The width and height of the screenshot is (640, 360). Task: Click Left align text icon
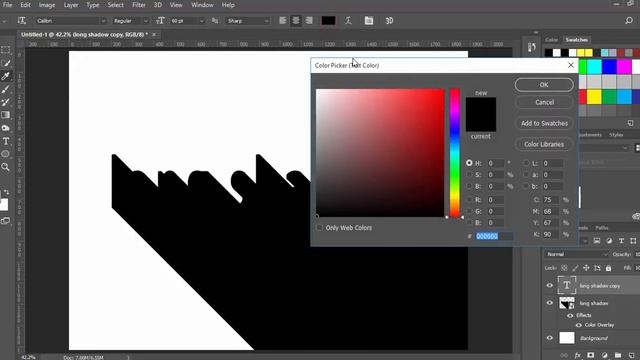point(282,20)
